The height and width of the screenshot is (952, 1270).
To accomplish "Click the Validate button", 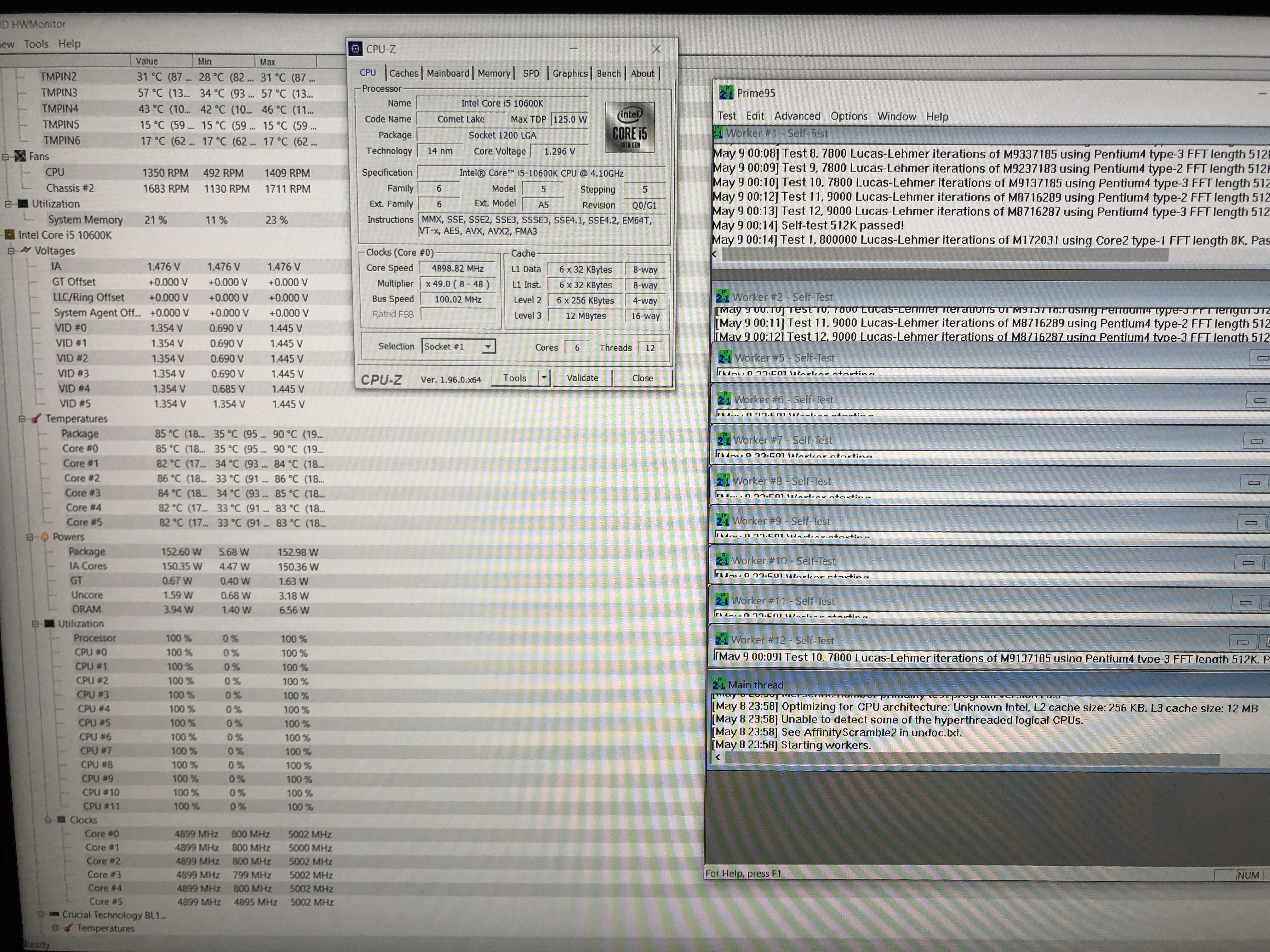I will [x=582, y=377].
